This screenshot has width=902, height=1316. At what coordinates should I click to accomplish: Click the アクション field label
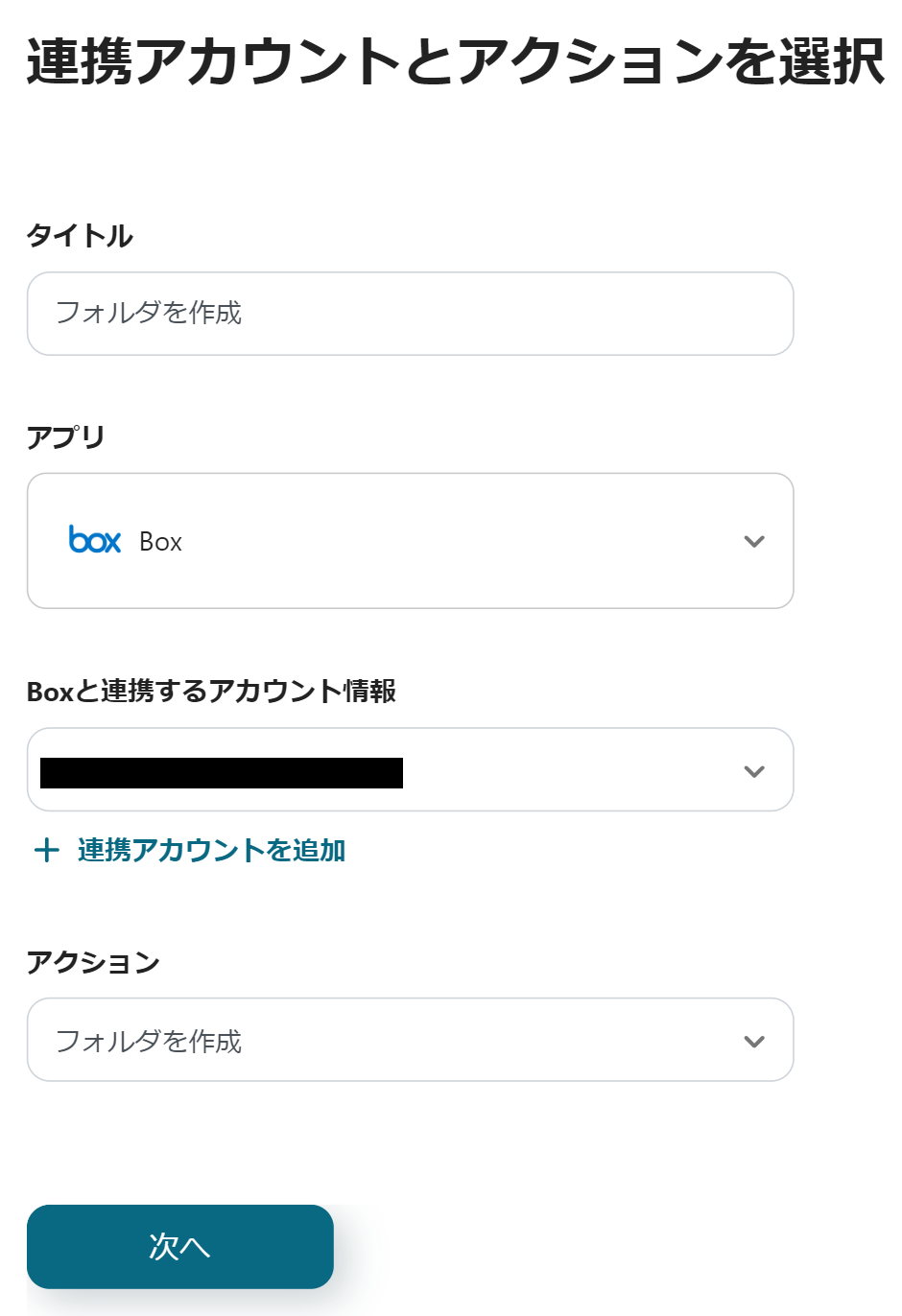(93, 962)
